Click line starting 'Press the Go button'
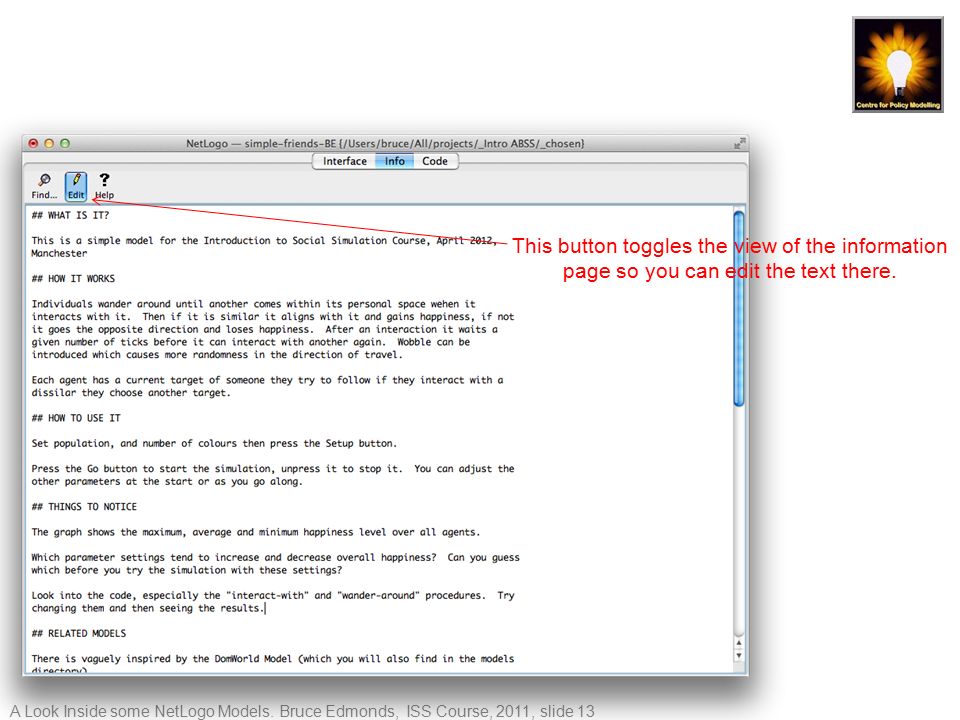Viewport: 960px width, 720px height. [273, 469]
